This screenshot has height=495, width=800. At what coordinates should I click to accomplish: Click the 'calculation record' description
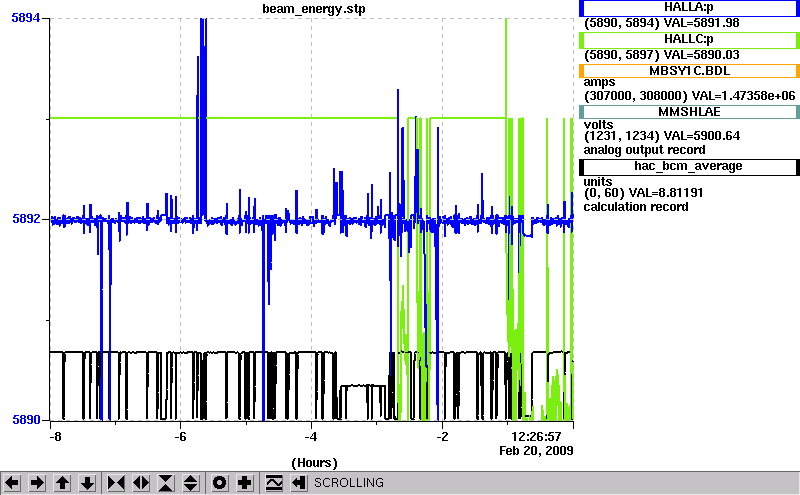[636, 207]
